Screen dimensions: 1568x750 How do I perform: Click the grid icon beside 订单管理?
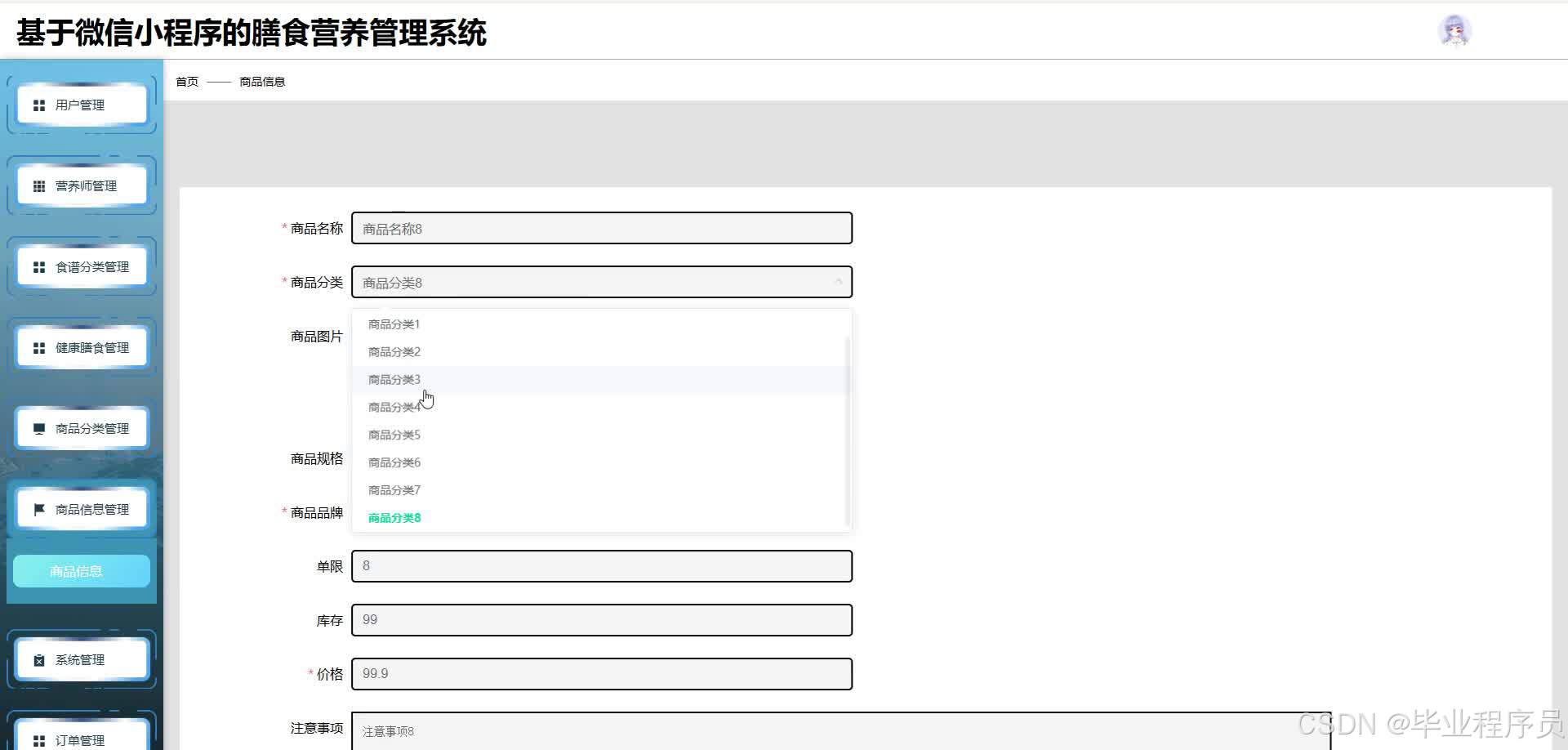click(x=38, y=741)
